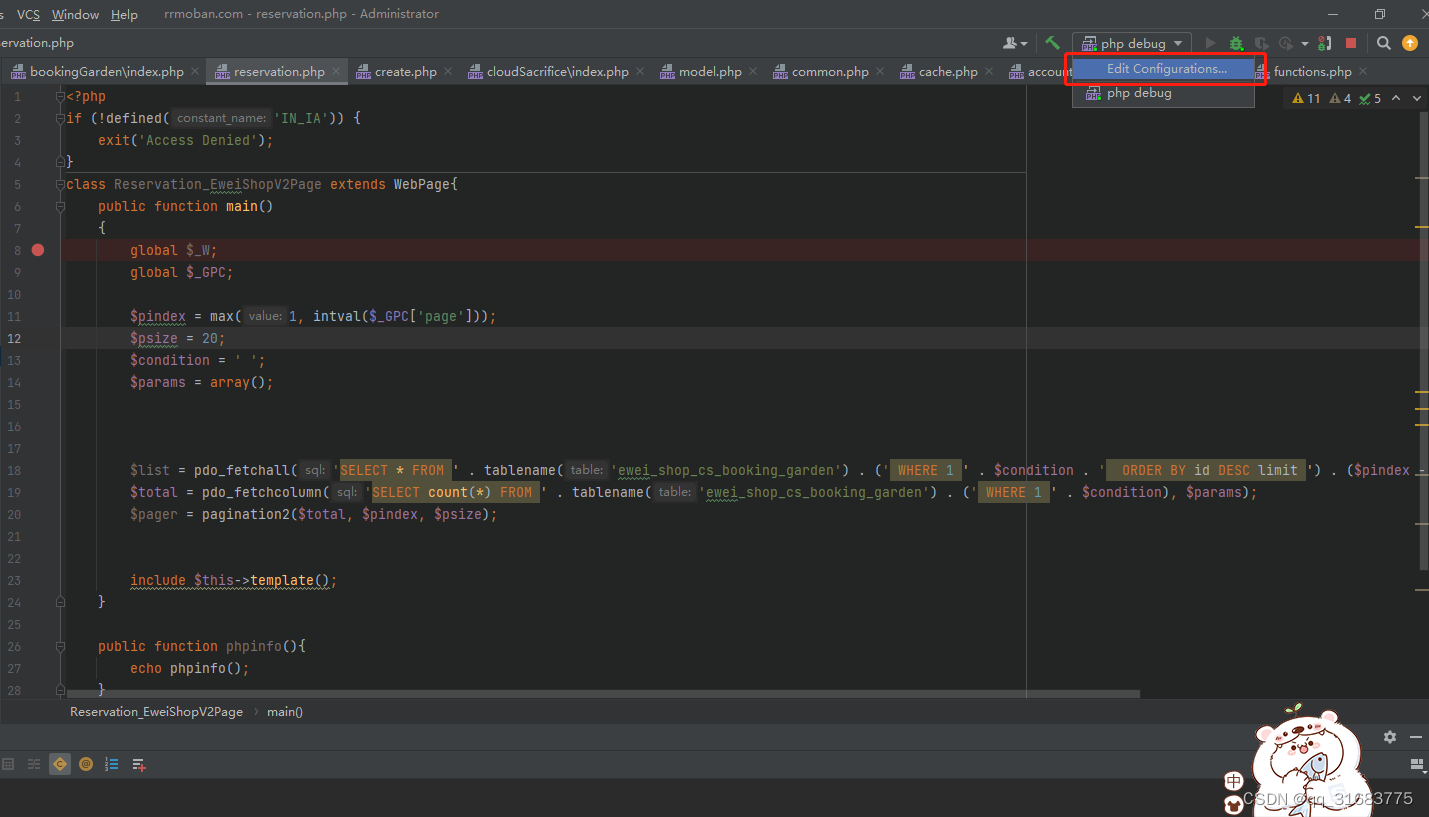Screen dimensions: 1429x817
Task: Stop the running process via red square
Action: point(1351,43)
